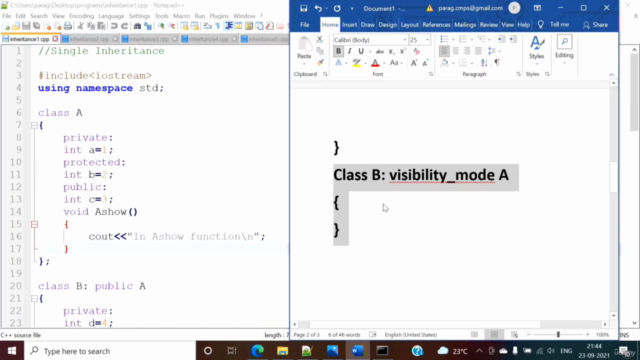Open Notepad++ Encoding menu
Image resolution: width=640 pixels, height=360 pixels.
pyautogui.click(x=81, y=16)
